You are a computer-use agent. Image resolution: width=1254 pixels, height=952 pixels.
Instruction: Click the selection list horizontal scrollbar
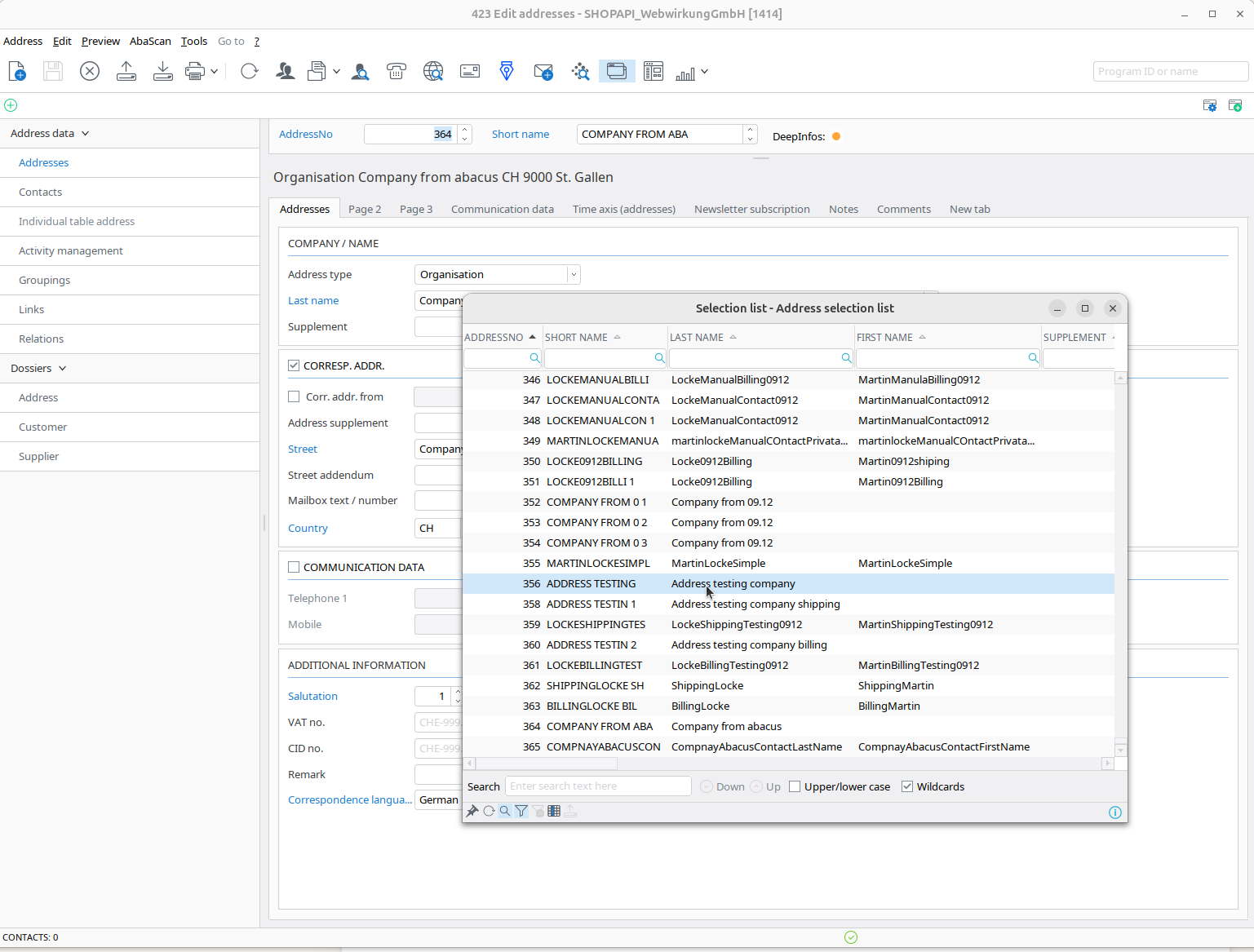click(x=547, y=764)
